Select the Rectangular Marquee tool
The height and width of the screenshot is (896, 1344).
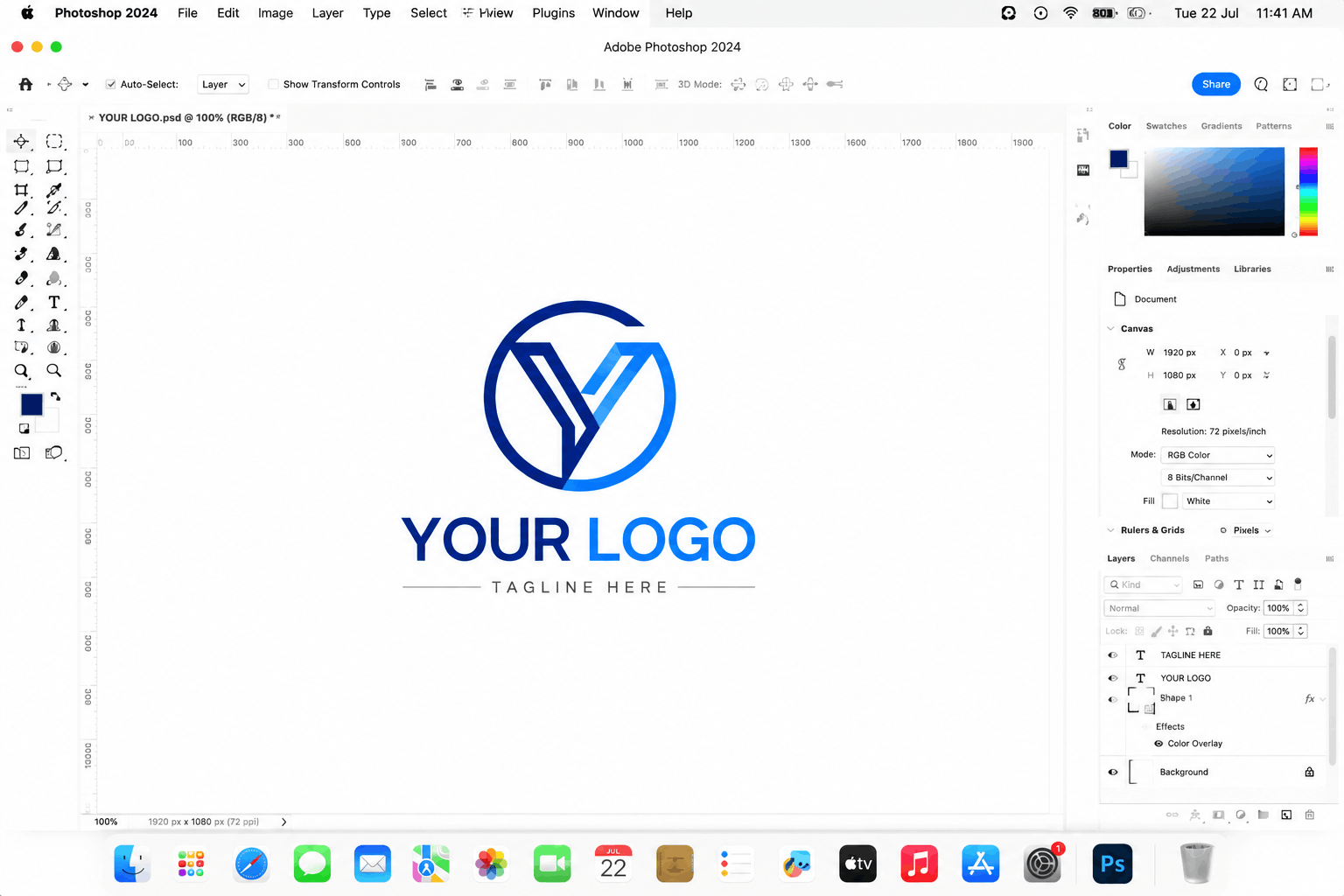[54, 141]
